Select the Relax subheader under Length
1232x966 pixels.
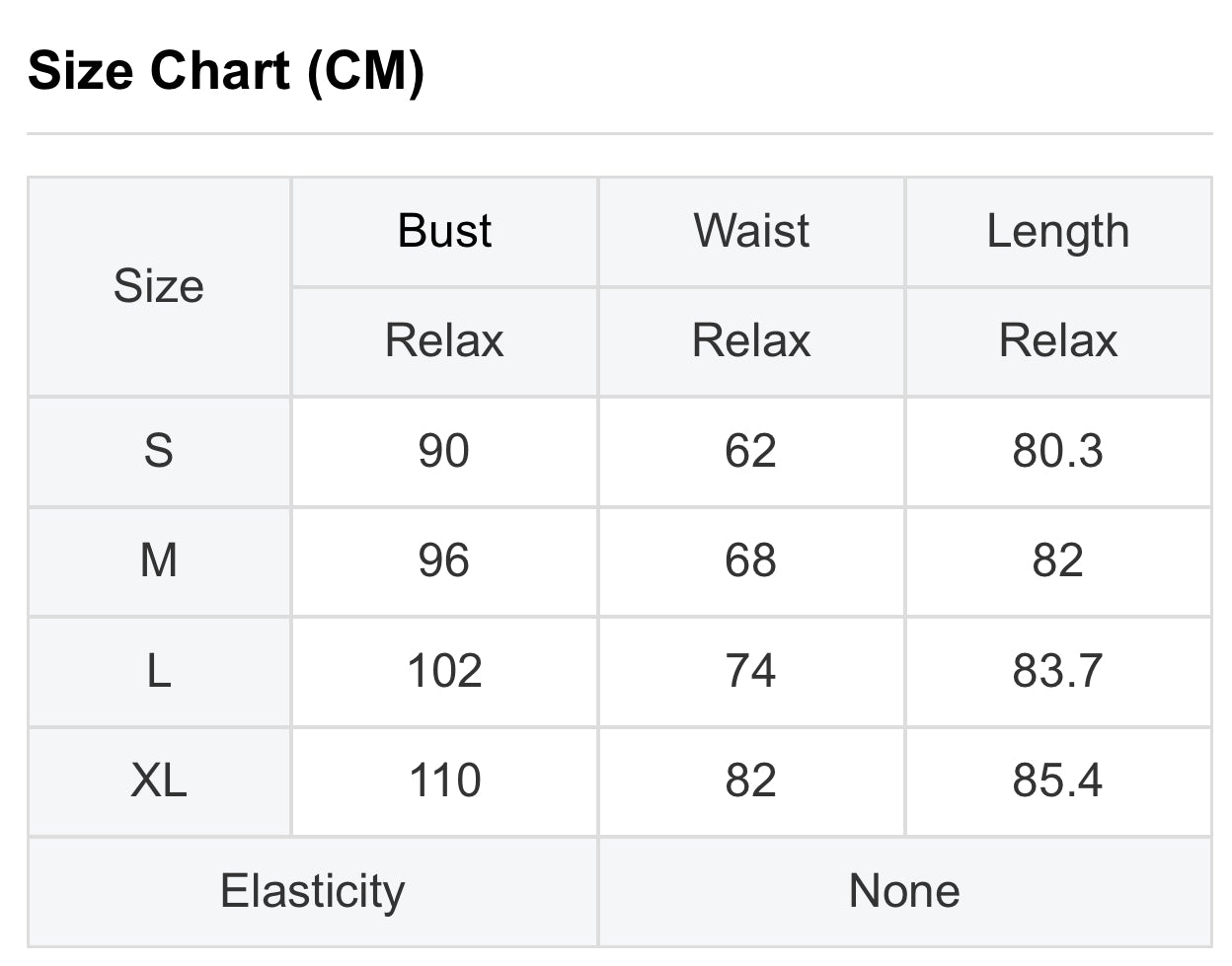click(1057, 341)
